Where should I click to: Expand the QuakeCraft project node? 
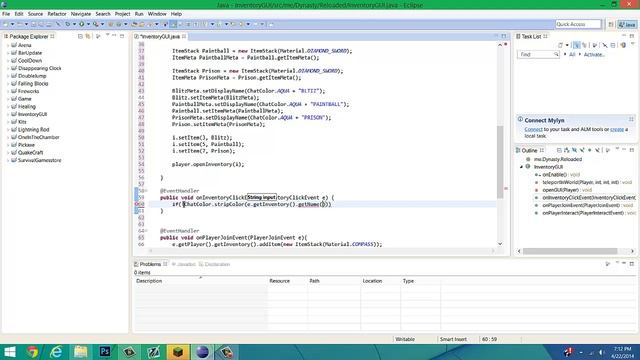pyautogui.click(x=8, y=153)
